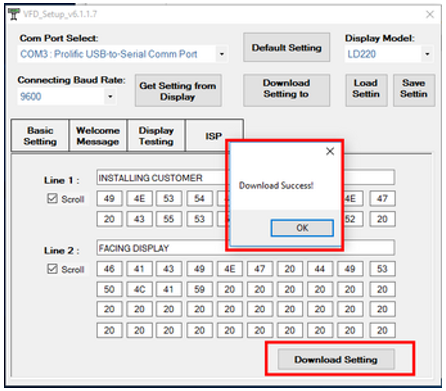446x391 pixels.
Task: Select Line 2 hex cell 47
Action: (260, 269)
